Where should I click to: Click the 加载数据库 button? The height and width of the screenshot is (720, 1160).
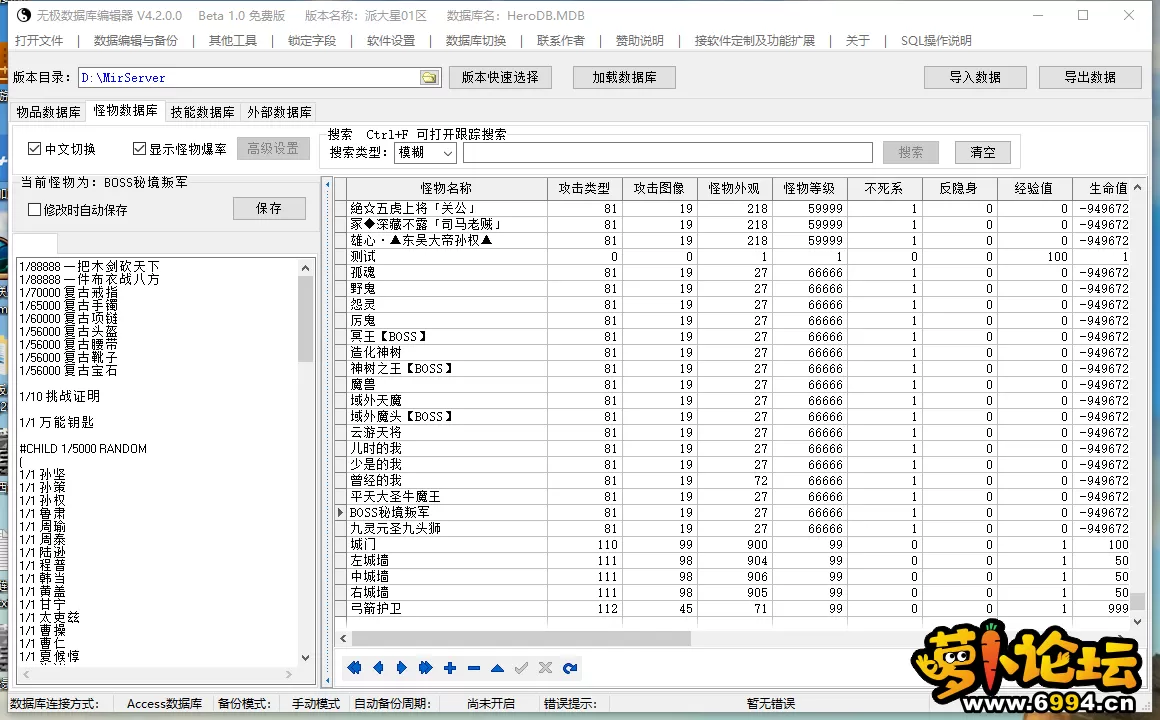pos(624,77)
